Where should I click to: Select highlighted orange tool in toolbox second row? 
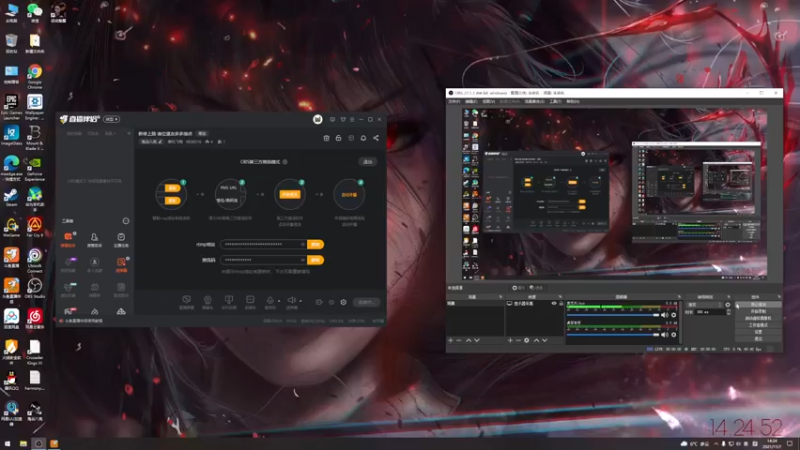click(x=121, y=262)
